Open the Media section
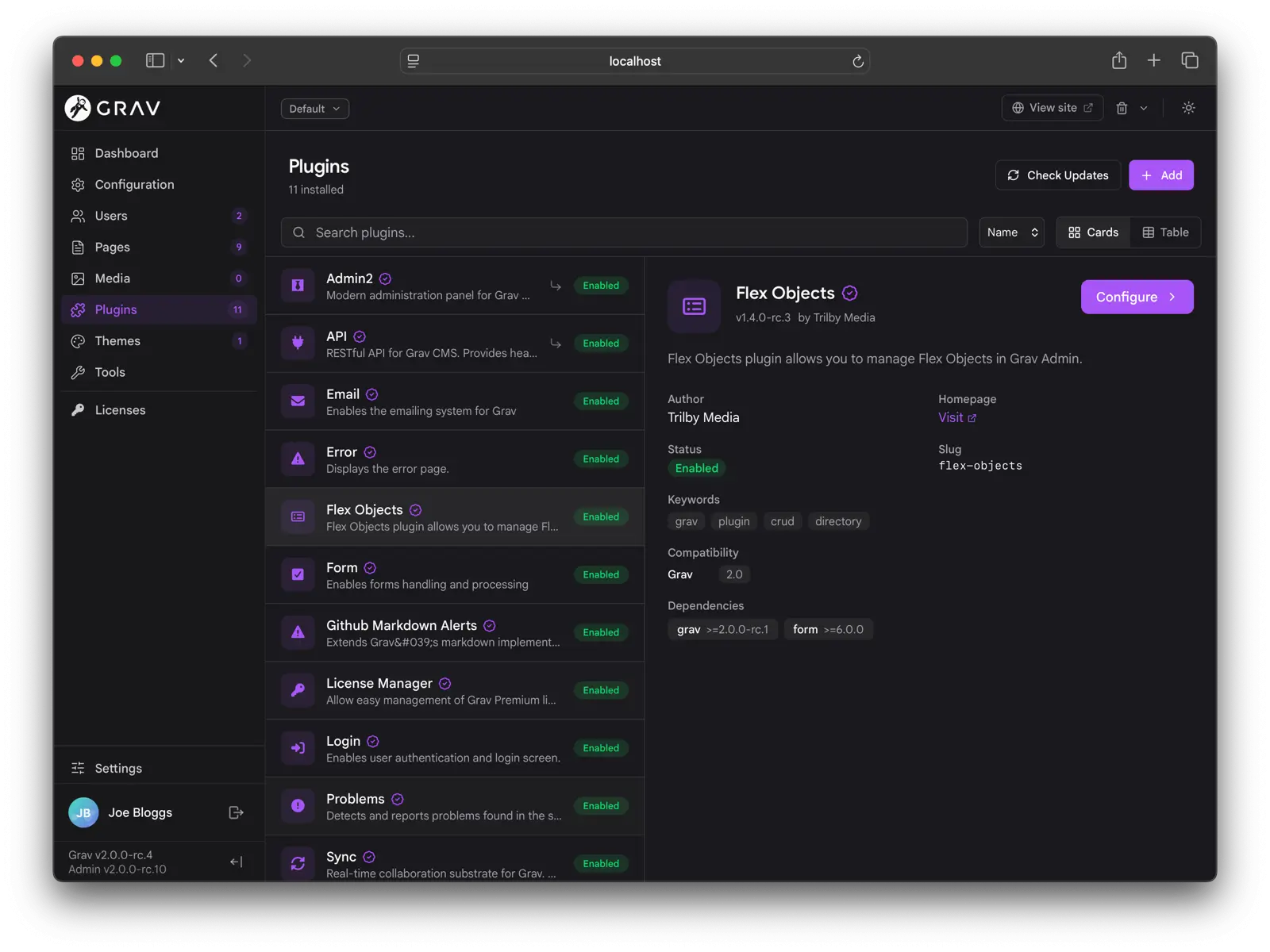Viewport: 1270px width, 952px height. (159, 278)
